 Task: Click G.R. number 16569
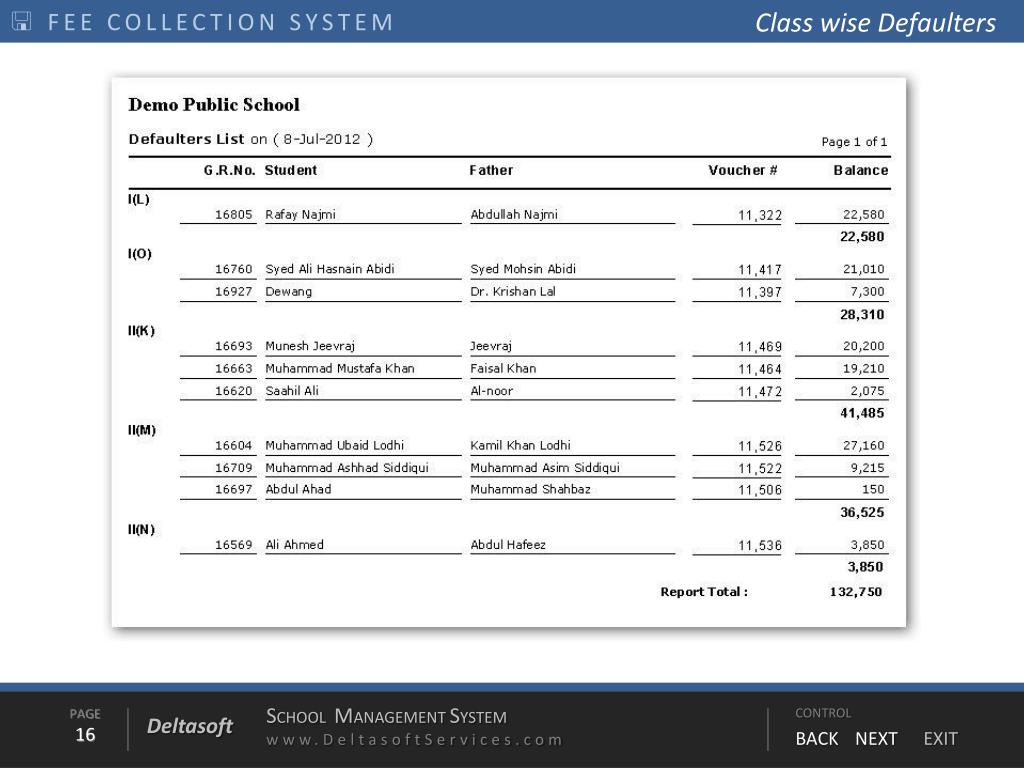click(x=234, y=545)
